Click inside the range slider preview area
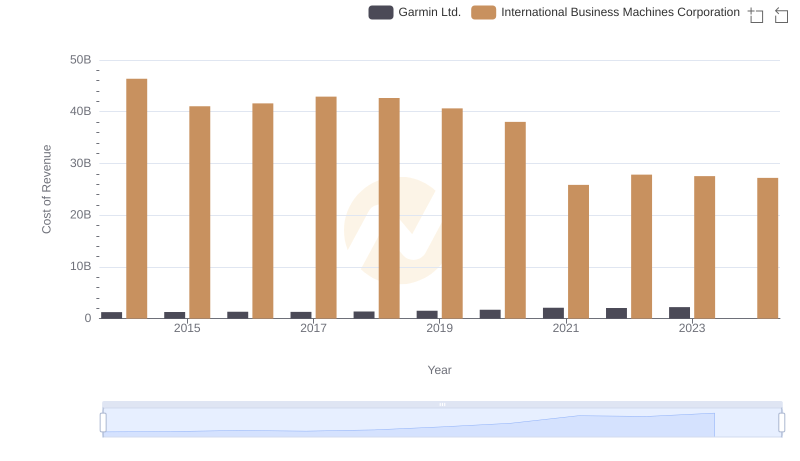800x461 pixels. 442,423
